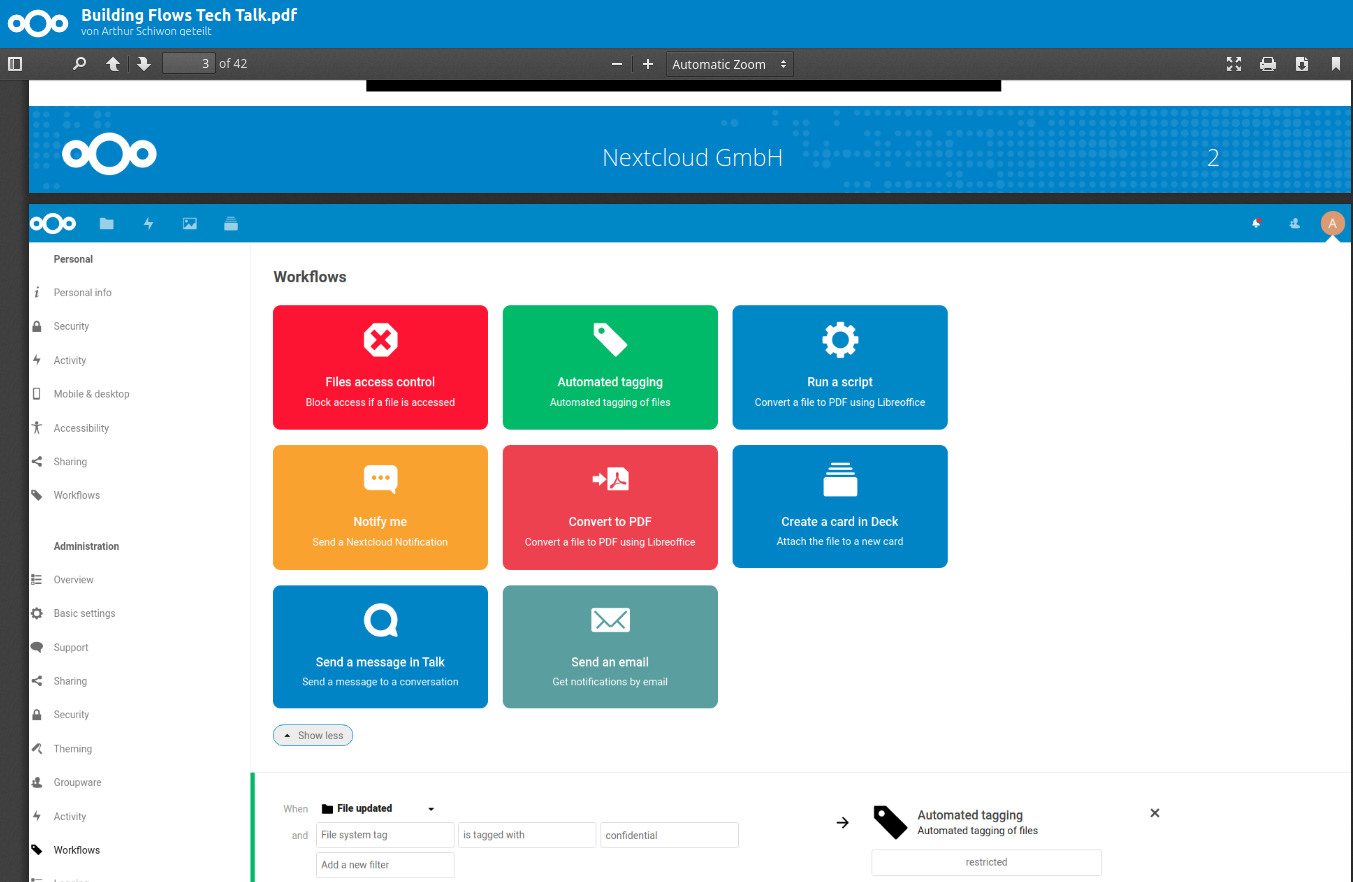The image size is (1353, 882).
Task: Click the speech bubble icon on Notify me
Action: point(380,479)
